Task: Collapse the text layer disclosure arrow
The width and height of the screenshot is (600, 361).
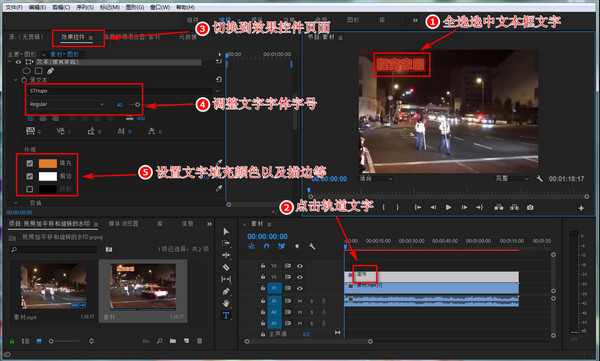Action: [10, 62]
